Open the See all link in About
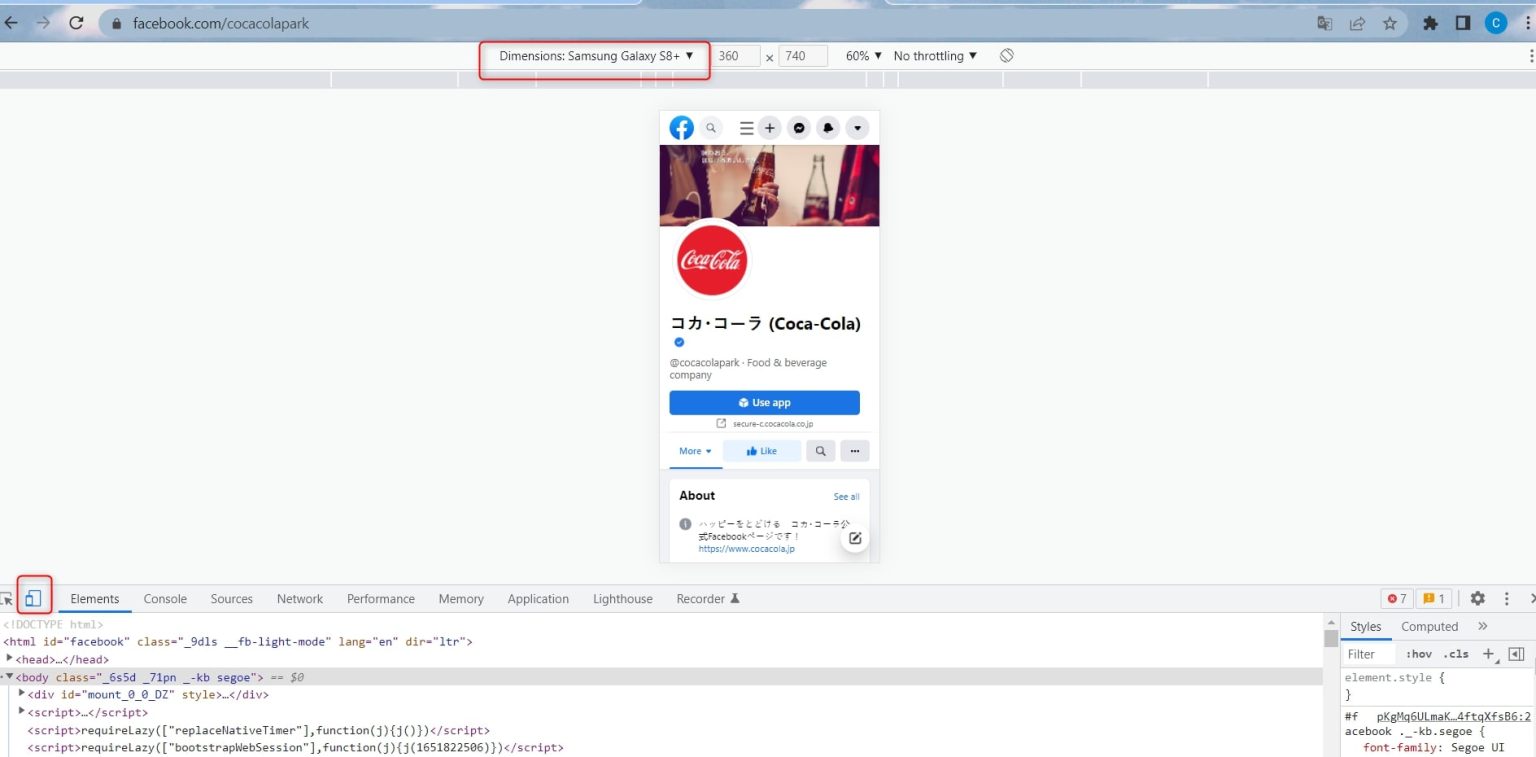 [846, 496]
